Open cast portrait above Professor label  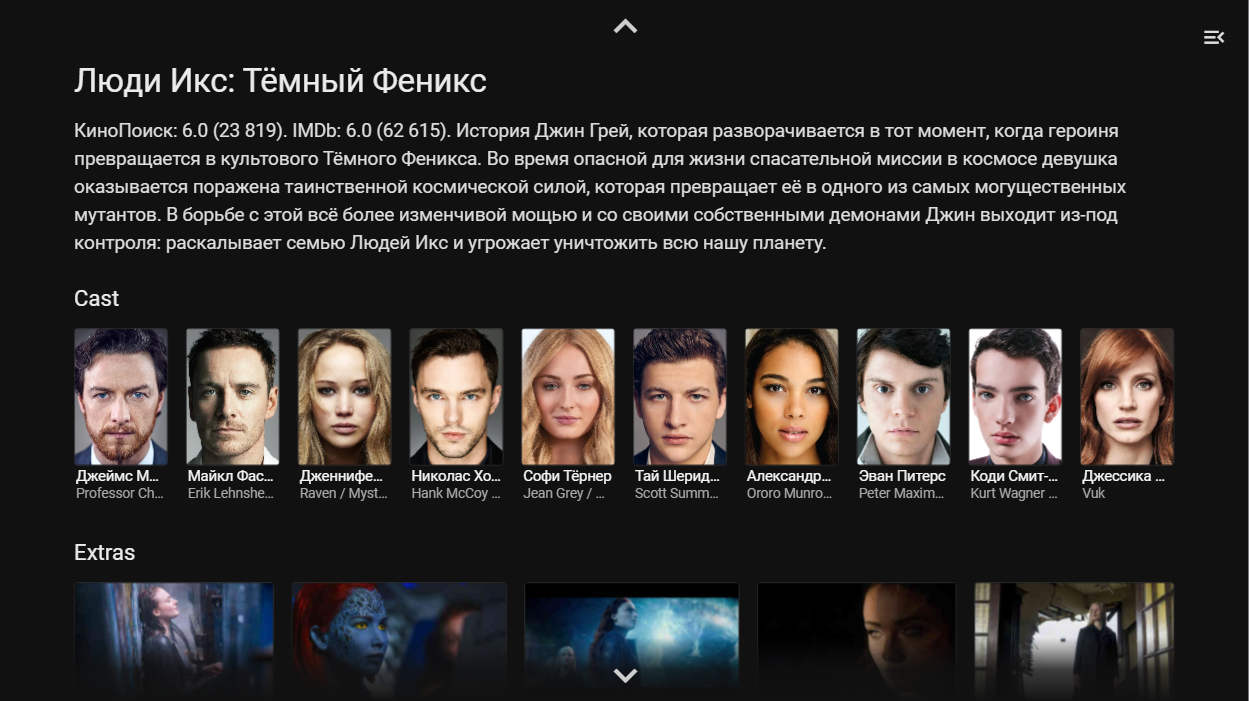tap(121, 397)
